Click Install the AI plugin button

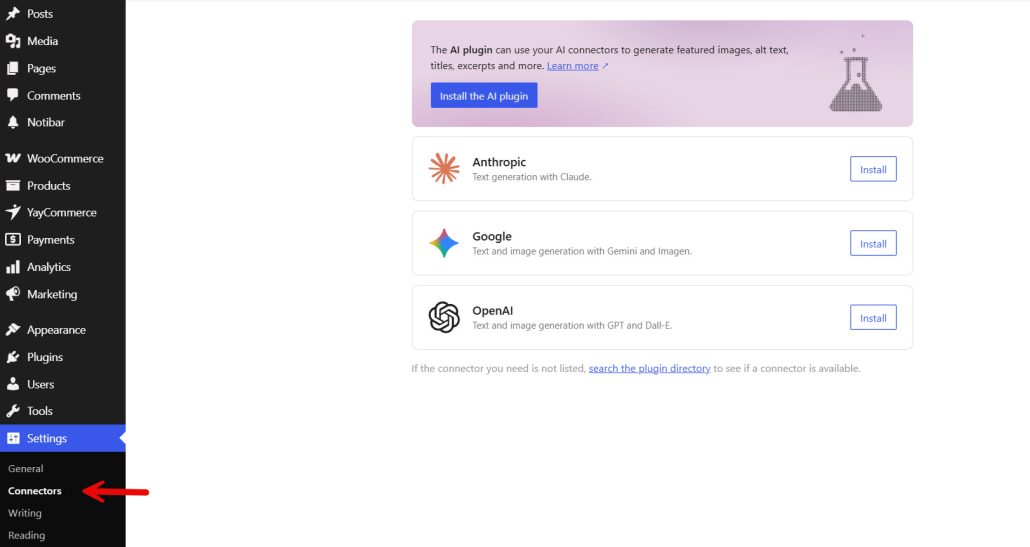pos(484,96)
